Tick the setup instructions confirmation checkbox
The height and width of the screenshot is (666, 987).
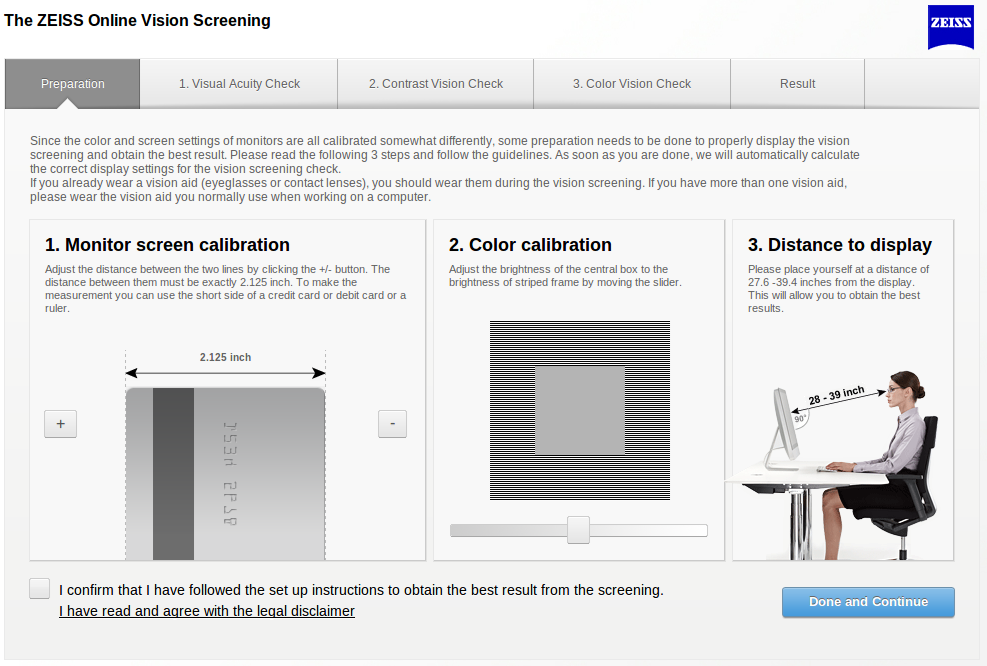coord(40,589)
